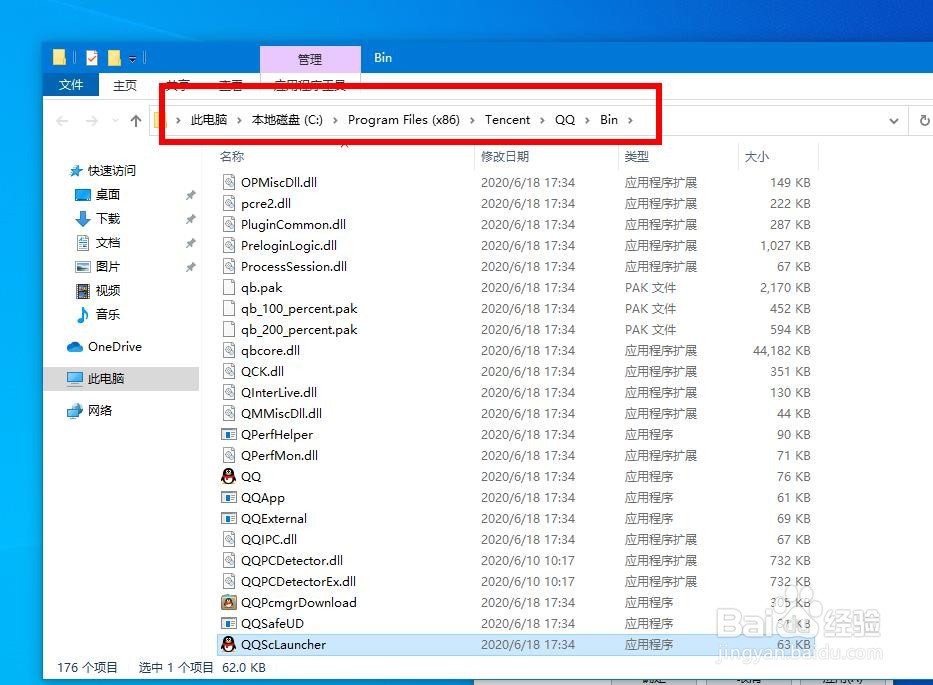Select the OPMiscDll.dll file icon
This screenshot has width=933, height=685.
(x=228, y=182)
